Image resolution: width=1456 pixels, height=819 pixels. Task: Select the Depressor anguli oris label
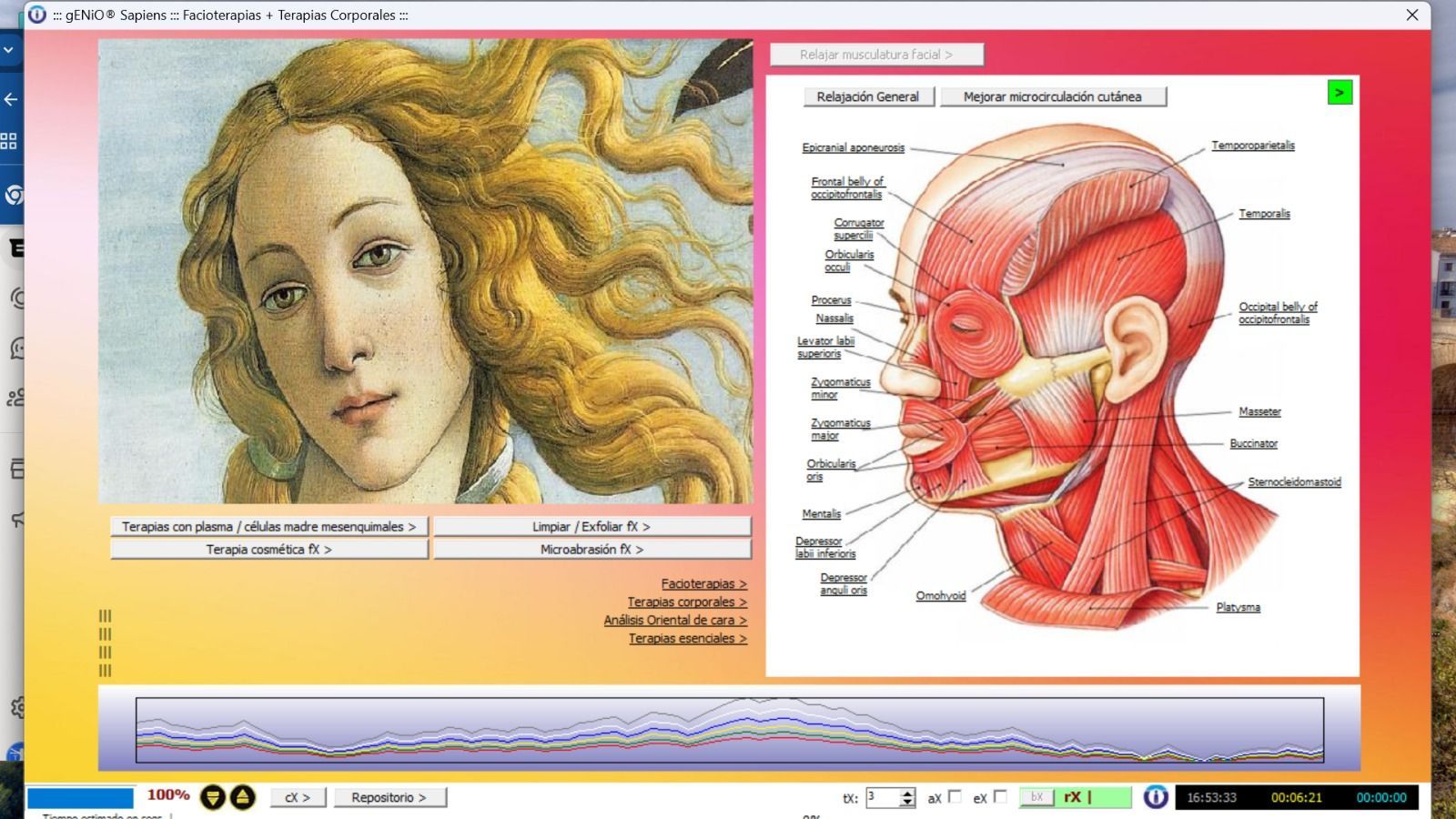click(x=843, y=583)
